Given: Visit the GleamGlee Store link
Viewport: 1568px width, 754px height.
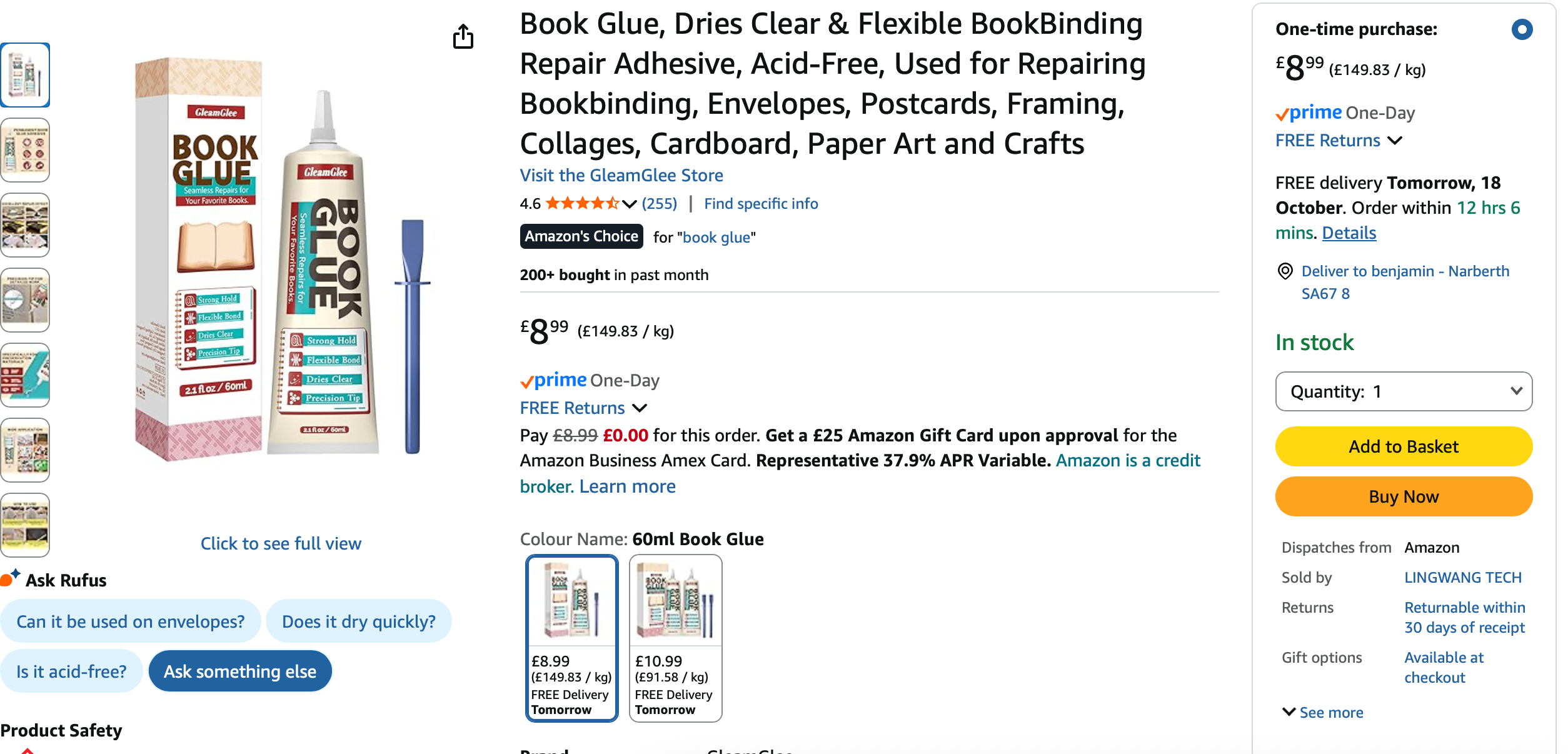Looking at the screenshot, I should [621, 175].
